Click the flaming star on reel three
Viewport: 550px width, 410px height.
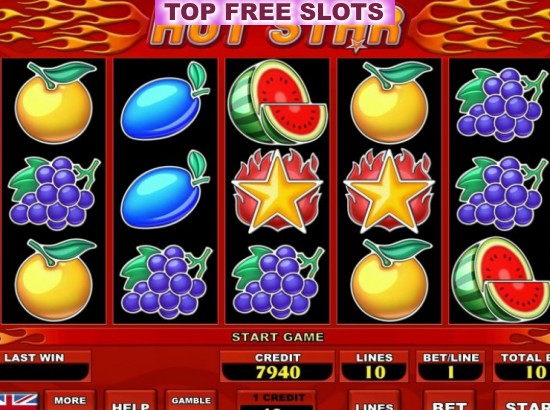click(277, 191)
